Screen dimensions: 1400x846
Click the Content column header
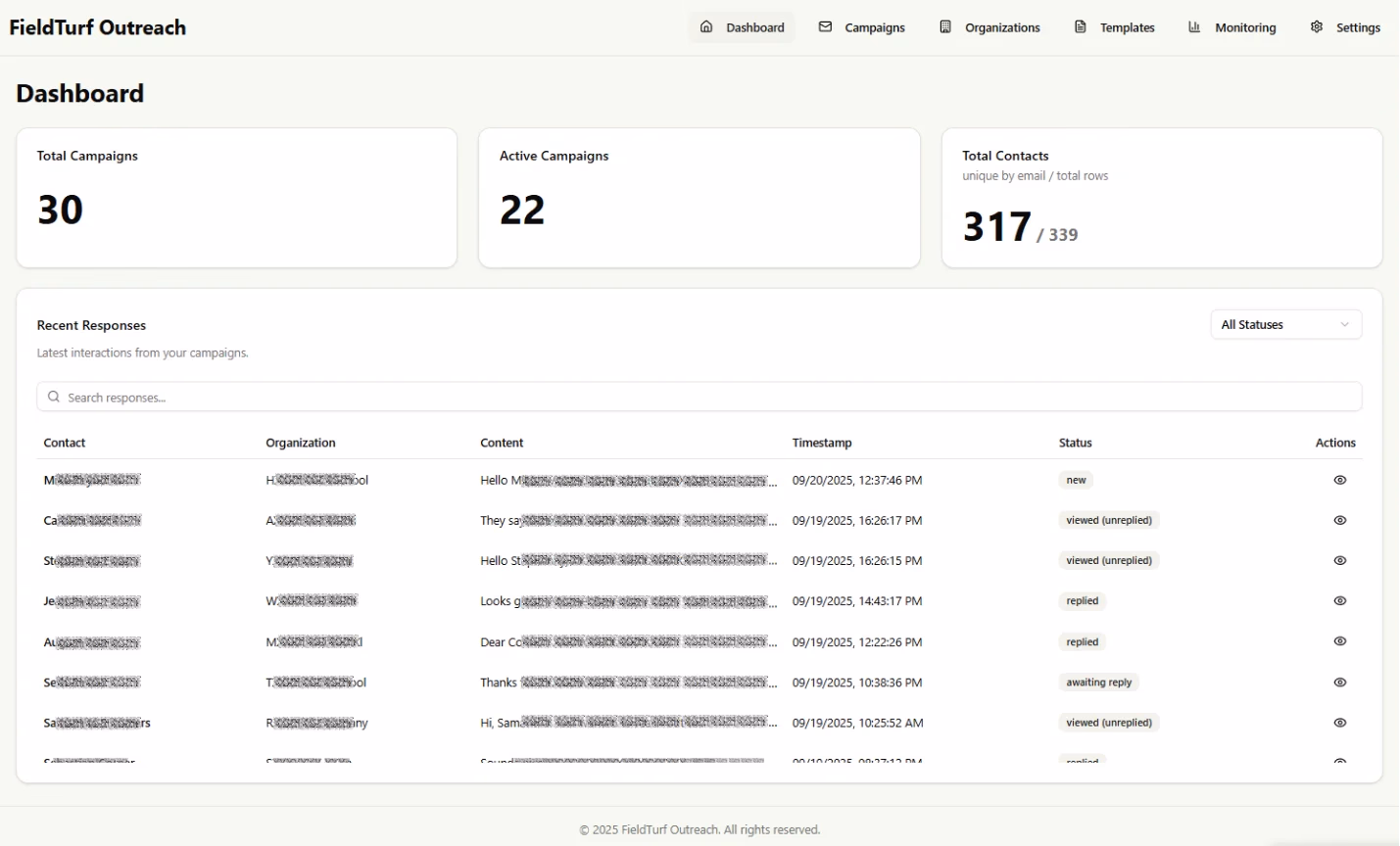point(502,443)
